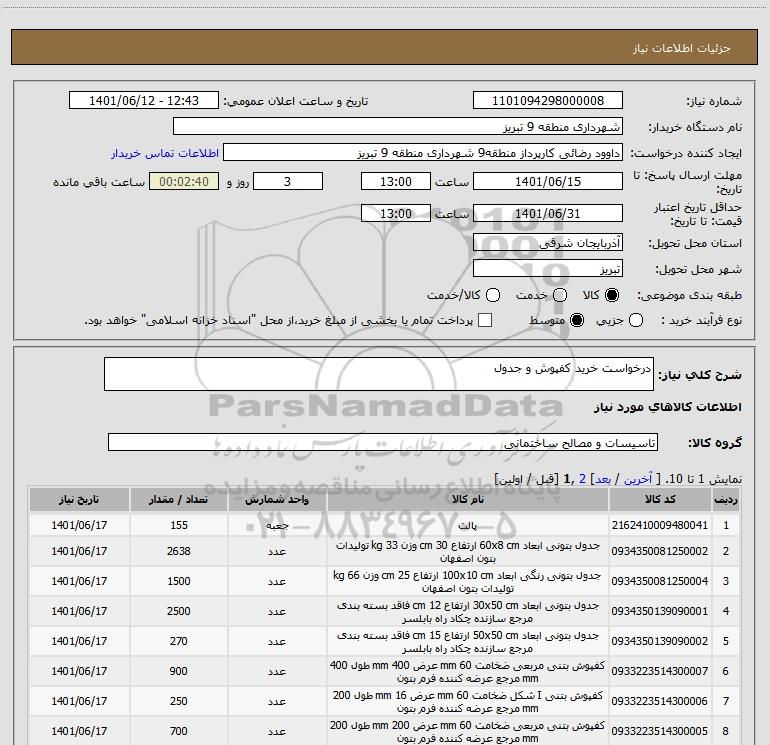This screenshot has width=770, height=745.
Task: Click the ردیف column header
Action: pos(726,499)
